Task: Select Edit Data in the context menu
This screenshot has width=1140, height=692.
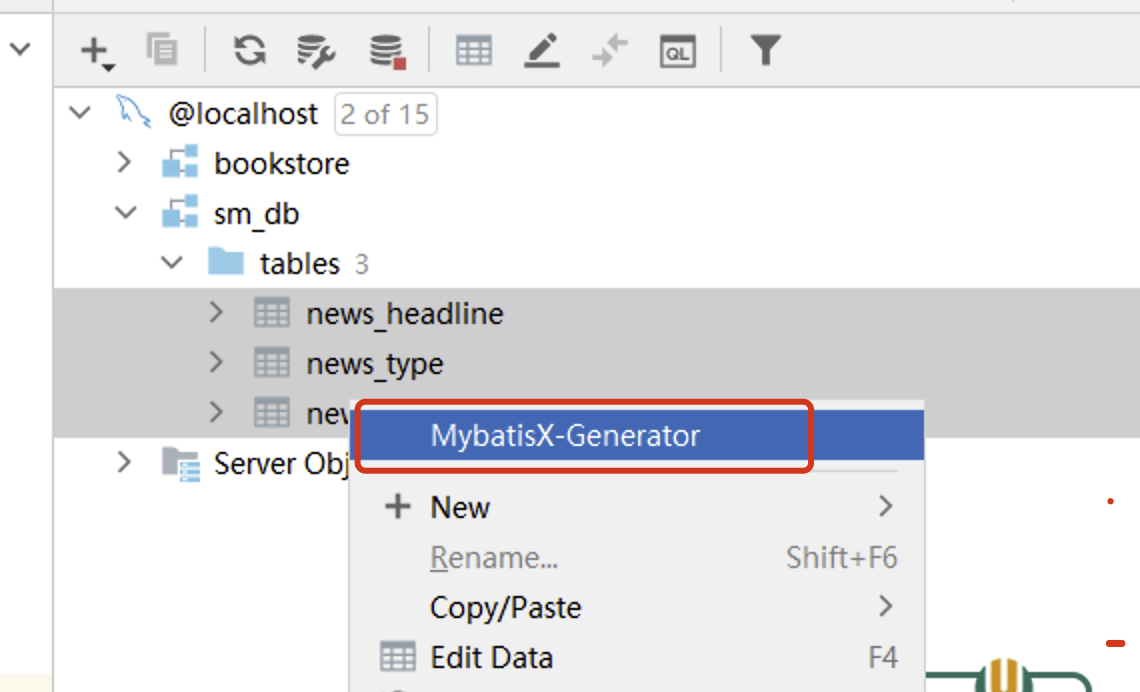Action: coord(491,657)
